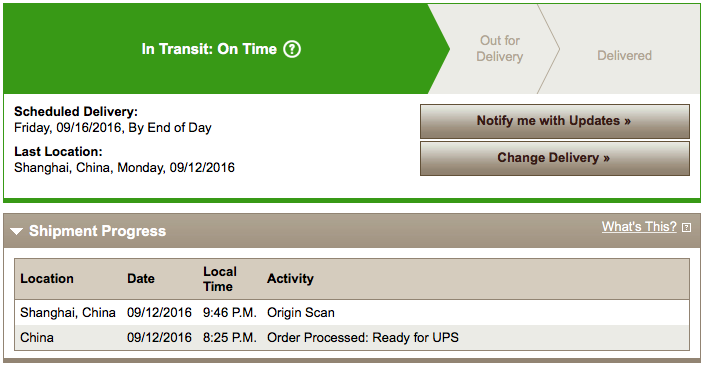705x366 pixels.
Task: Click the Date column header
Action: (x=141, y=278)
